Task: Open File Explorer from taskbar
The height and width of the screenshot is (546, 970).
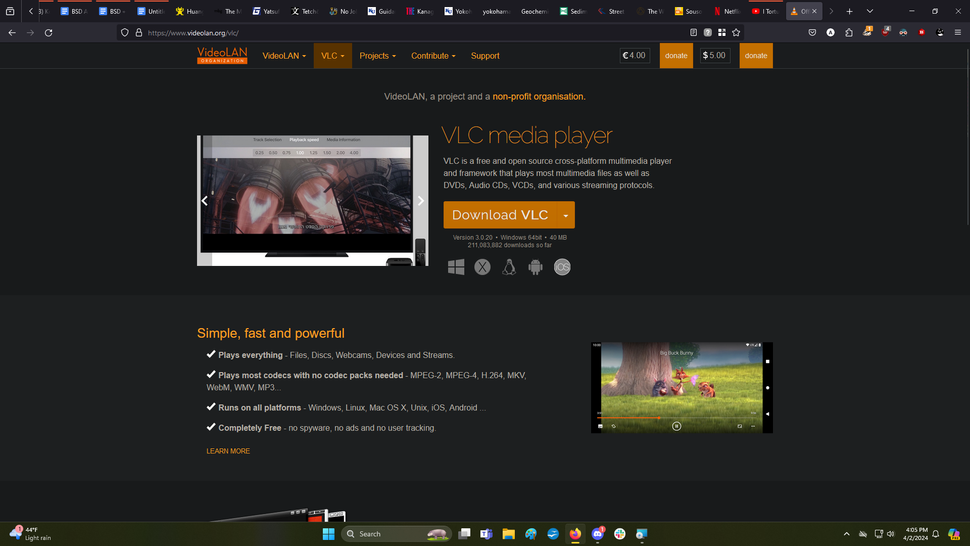Action: pyautogui.click(x=509, y=534)
